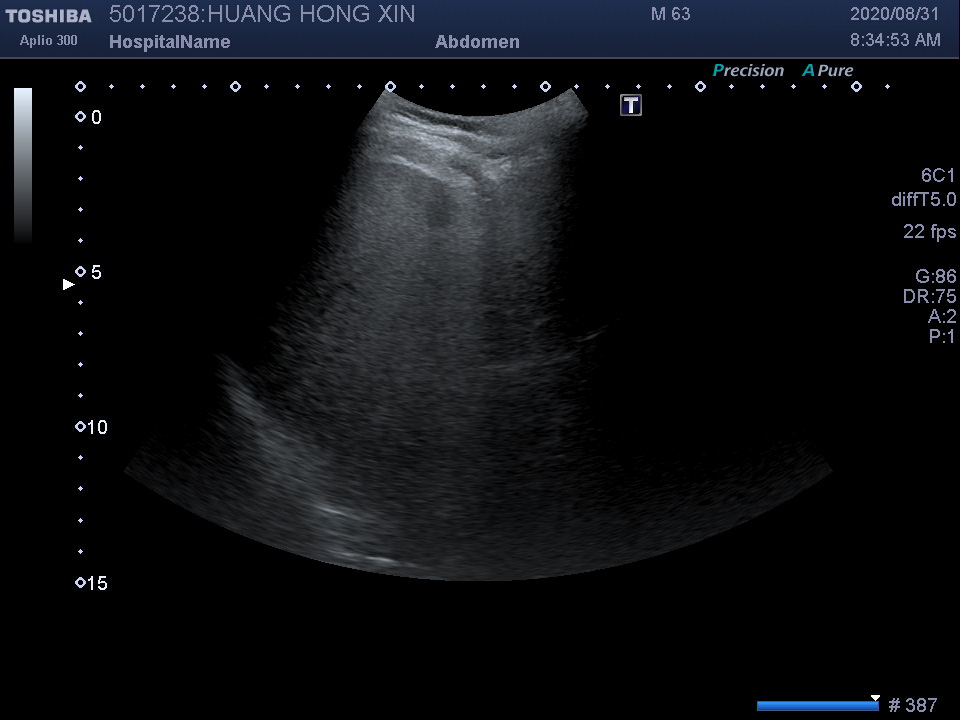Select the Precision imaging indicator
The image size is (960, 720).
748,71
